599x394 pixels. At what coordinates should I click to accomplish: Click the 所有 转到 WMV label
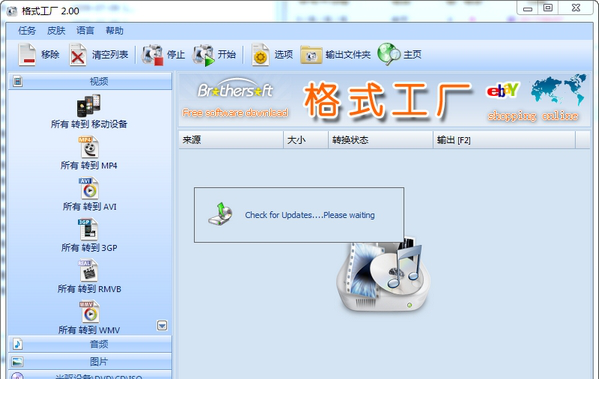tap(89, 330)
